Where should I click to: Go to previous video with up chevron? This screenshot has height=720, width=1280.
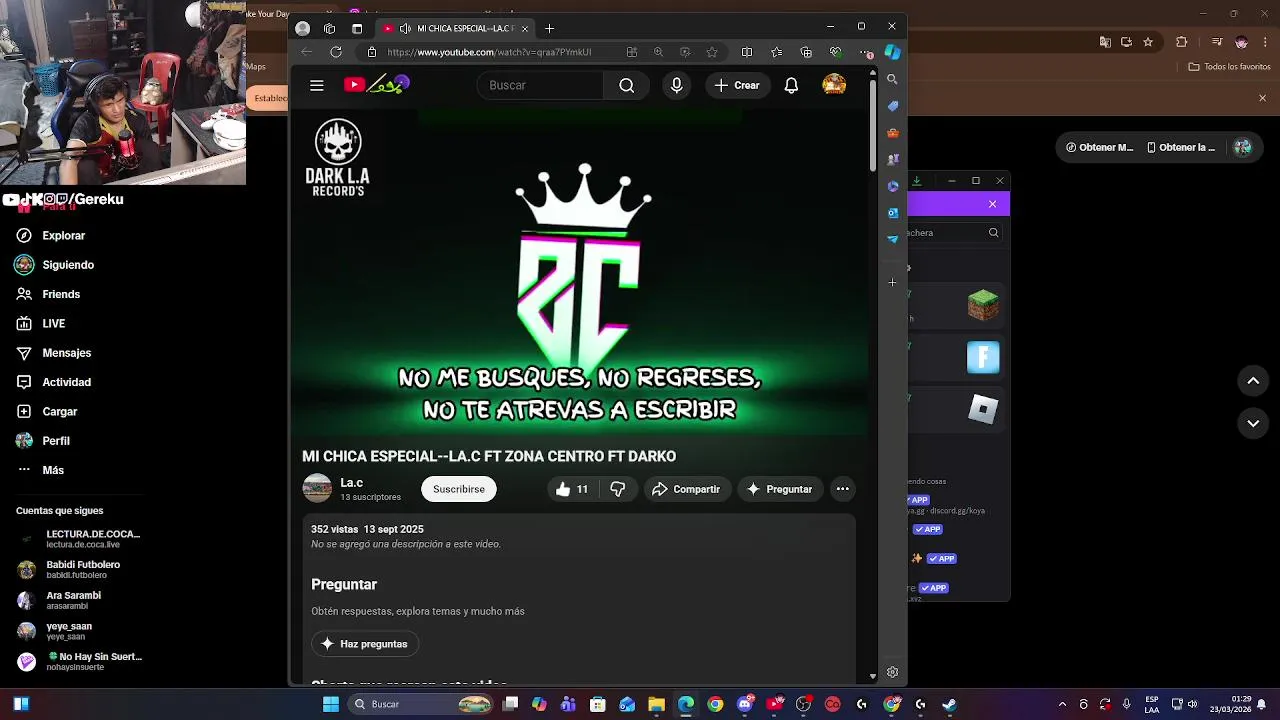point(1253,381)
